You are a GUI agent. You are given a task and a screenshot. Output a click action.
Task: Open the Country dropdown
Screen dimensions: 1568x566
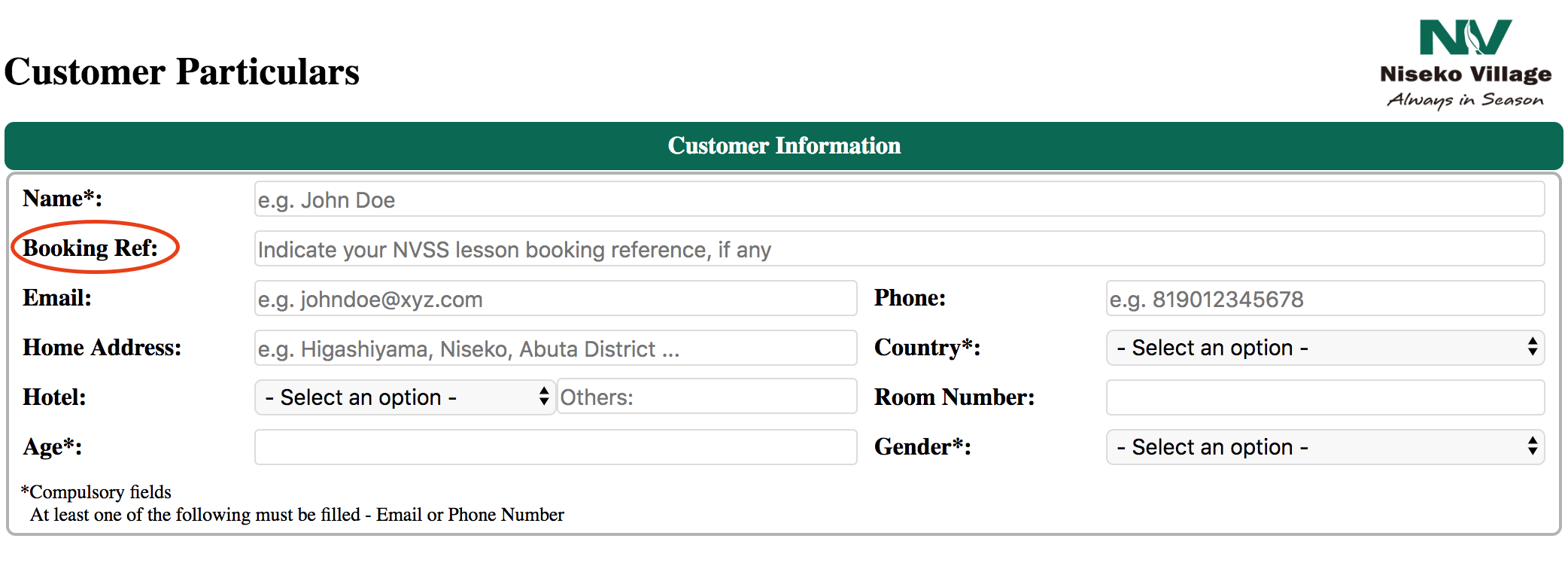[x=1325, y=348]
